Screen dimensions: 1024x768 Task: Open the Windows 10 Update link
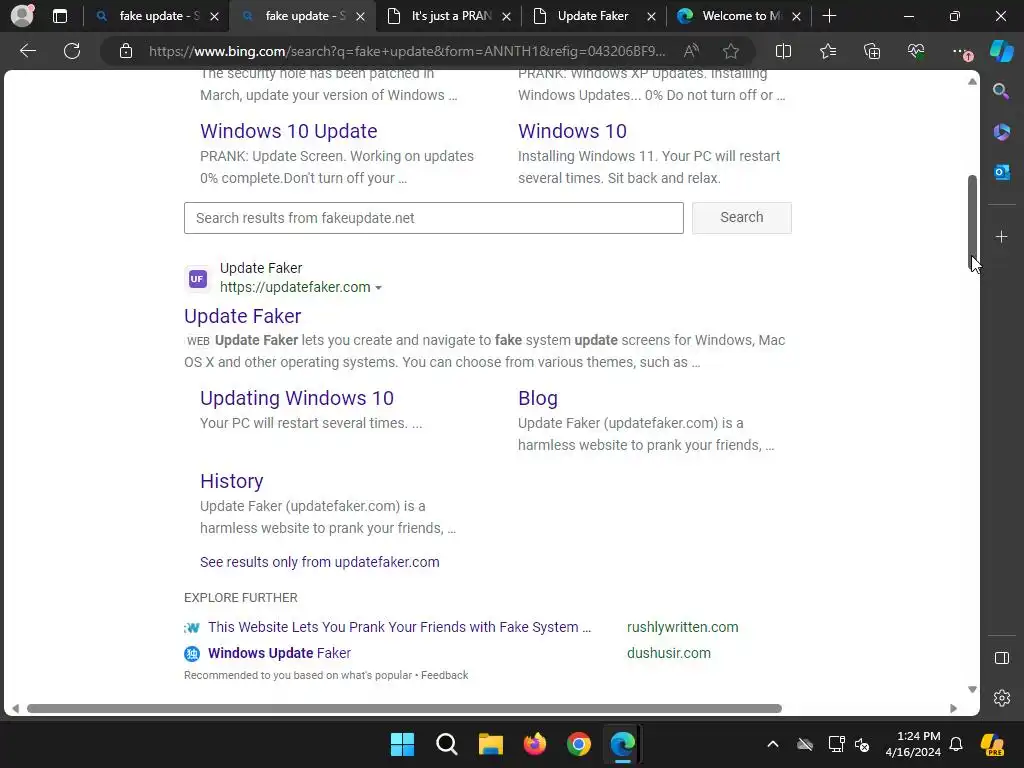pos(289,131)
